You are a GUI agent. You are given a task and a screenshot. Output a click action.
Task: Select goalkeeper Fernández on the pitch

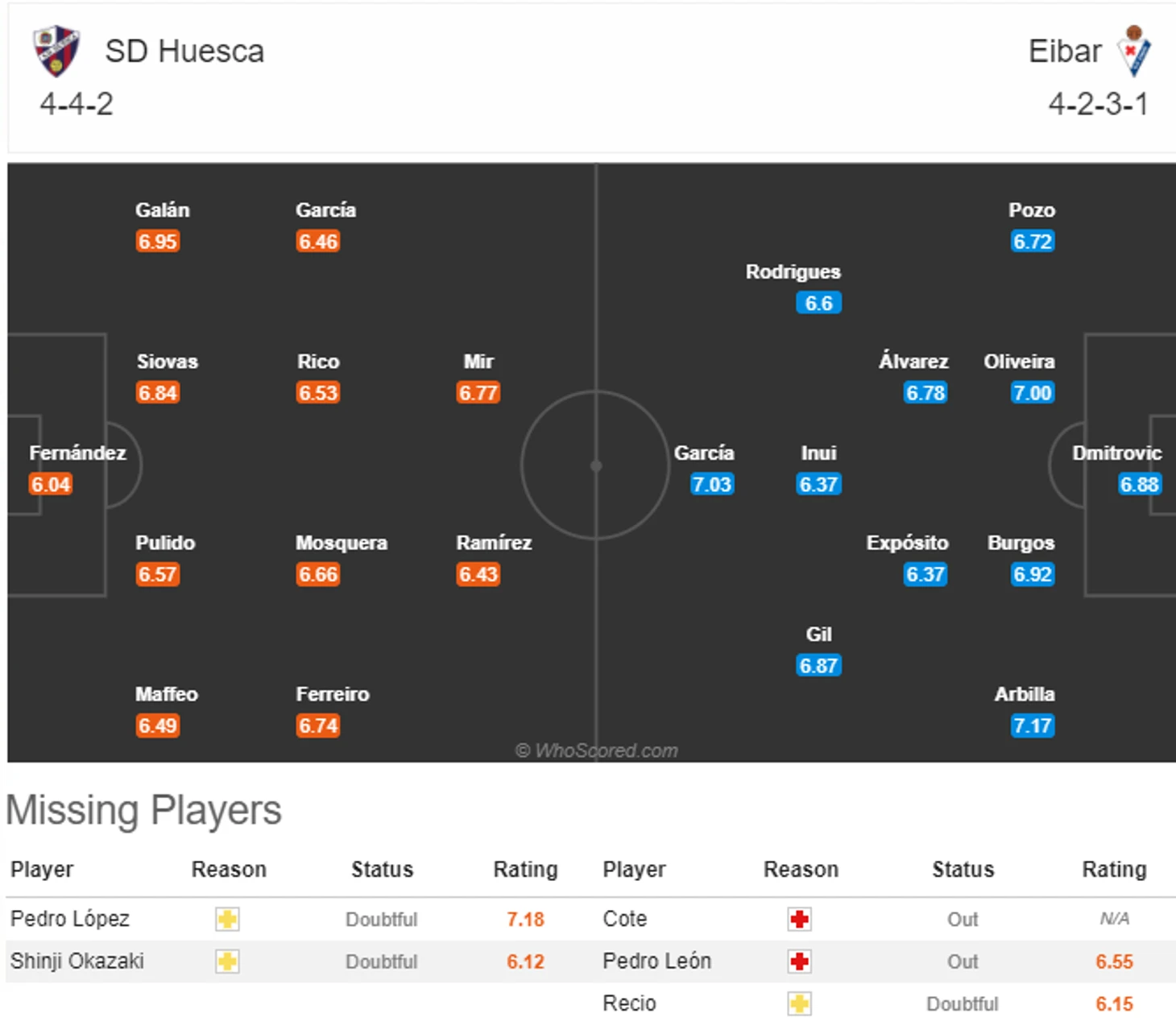[x=77, y=453]
